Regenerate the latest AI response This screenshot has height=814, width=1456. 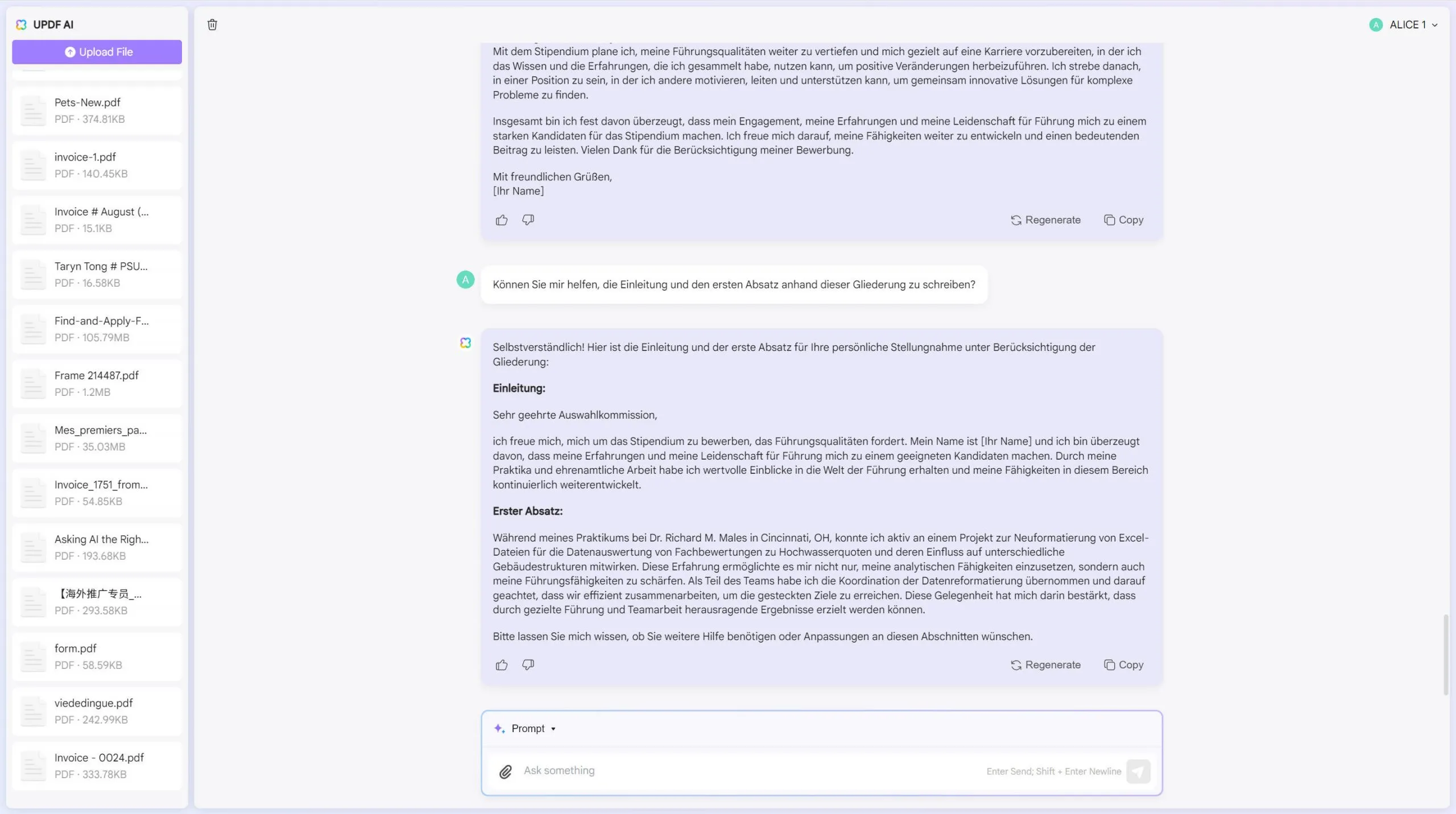click(1045, 665)
